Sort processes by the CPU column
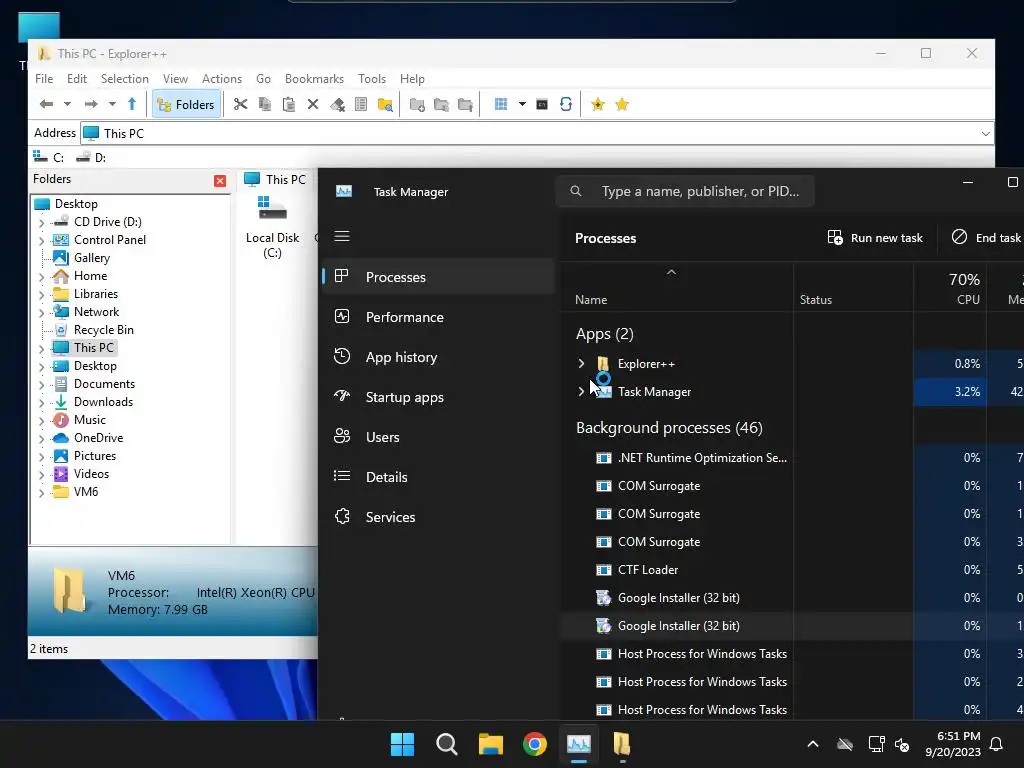Viewport: 1024px width, 768px height. [950, 289]
